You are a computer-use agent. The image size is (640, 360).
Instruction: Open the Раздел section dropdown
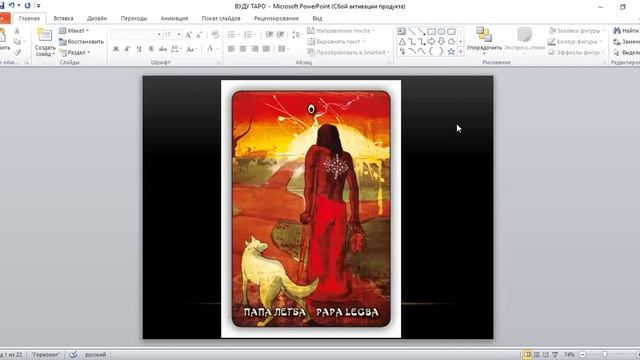(x=74, y=53)
